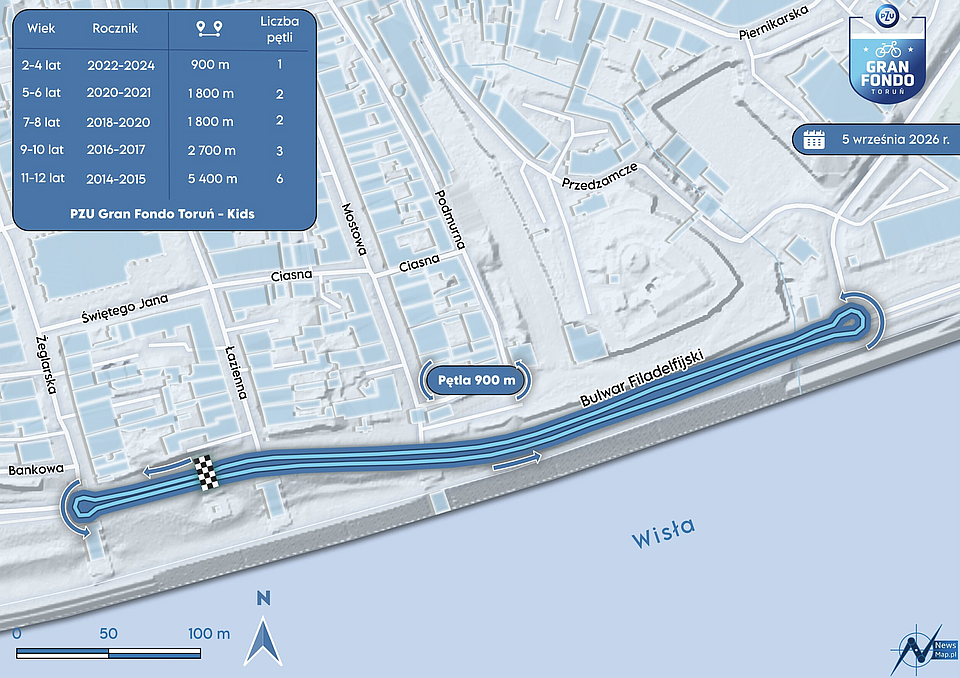960x678 pixels.
Task: Click the direction arrow below Bulwar Filadelfijski route
Action: click(x=517, y=461)
